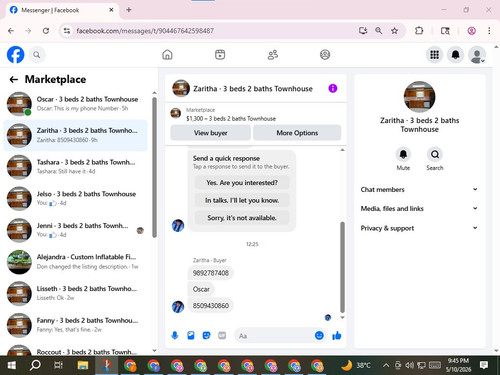Open the Groups icon in top bar
The image size is (500, 375).
[325, 55]
